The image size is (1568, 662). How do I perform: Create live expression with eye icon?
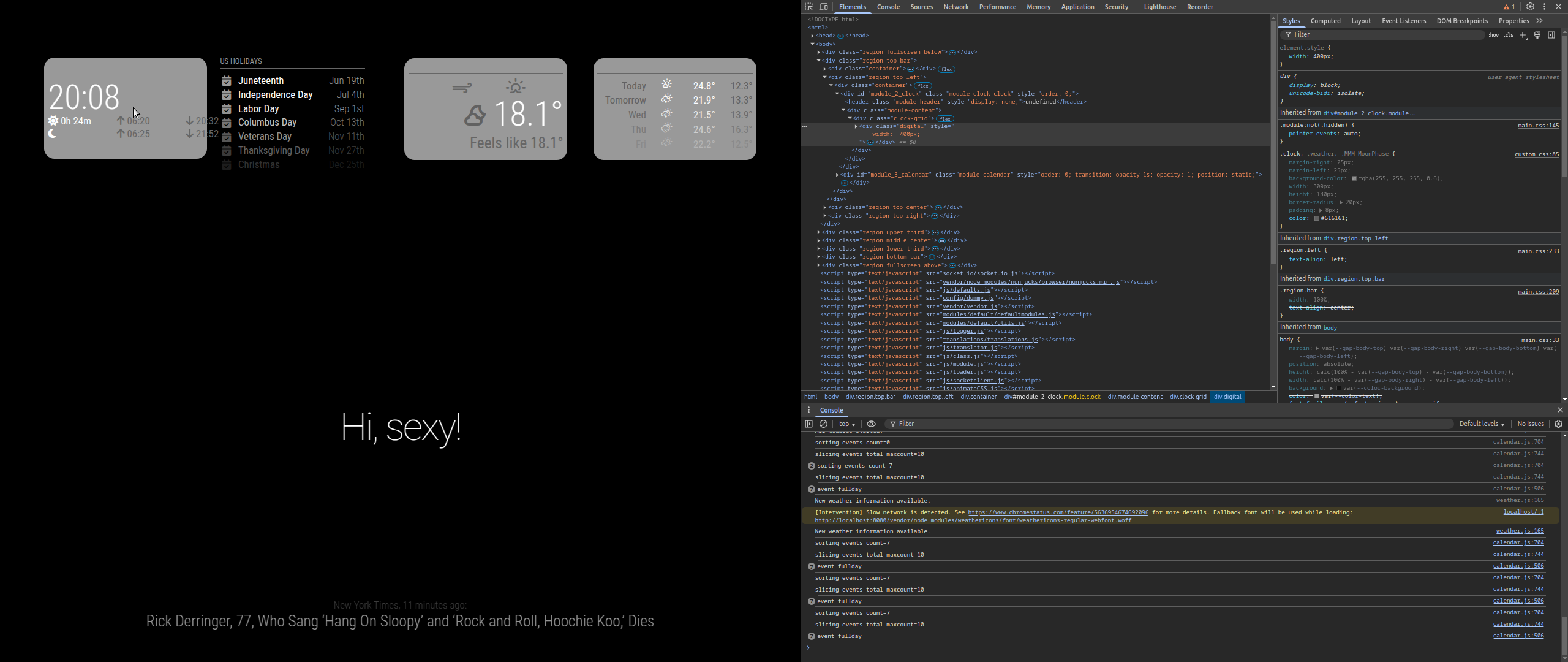click(x=871, y=424)
